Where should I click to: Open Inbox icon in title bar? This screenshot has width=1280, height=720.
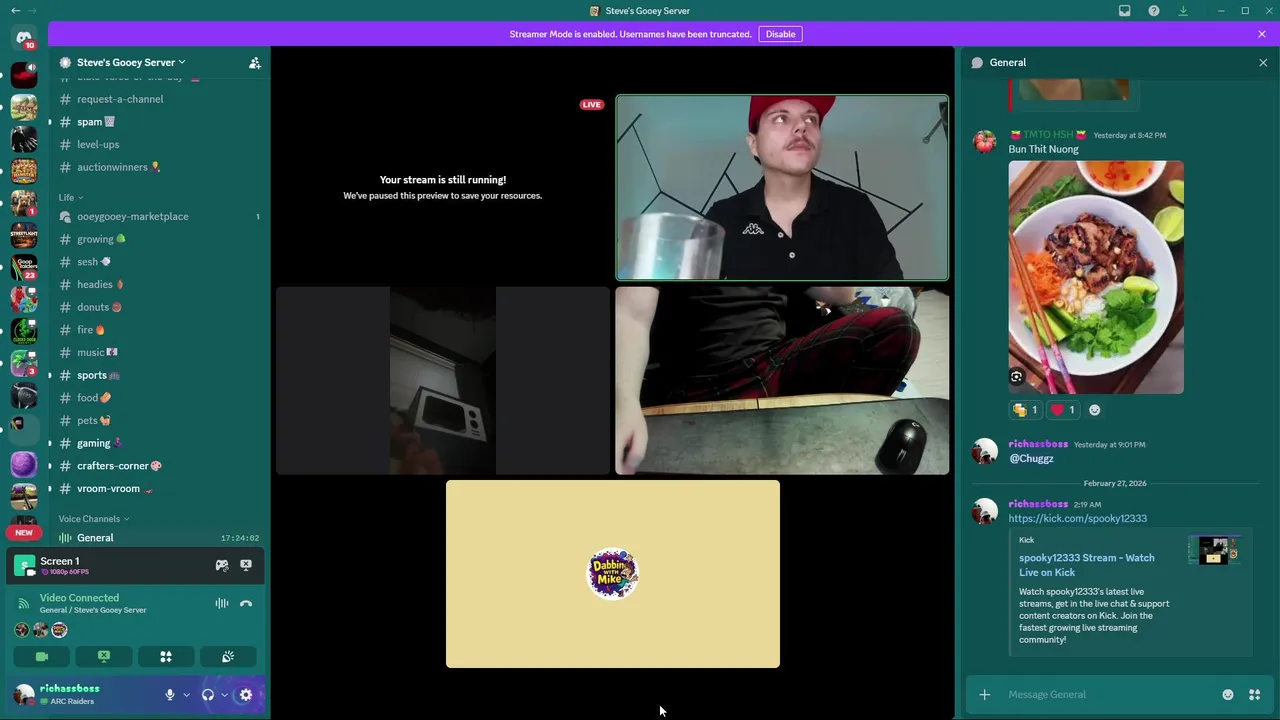[1125, 11]
